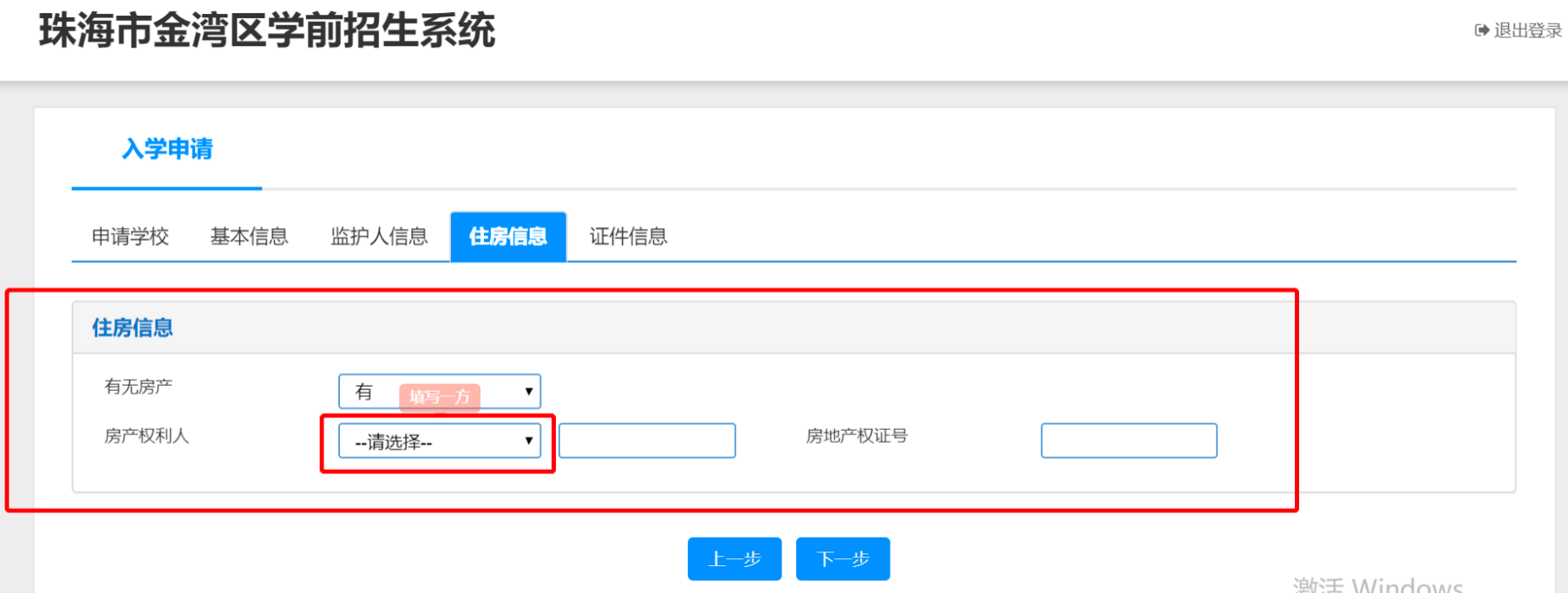Switch to the 申请学校 tab

click(130, 237)
